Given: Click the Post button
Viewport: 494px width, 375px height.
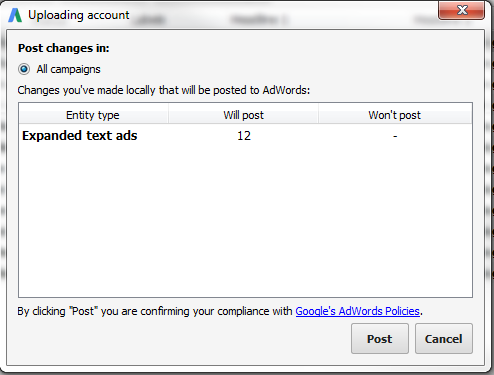Looking at the screenshot, I should pyautogui.click(x=380, y=339).
